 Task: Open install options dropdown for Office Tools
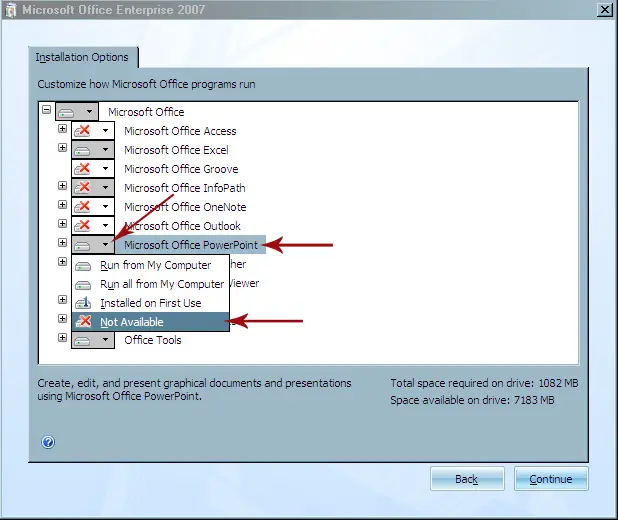coord(105,340)
